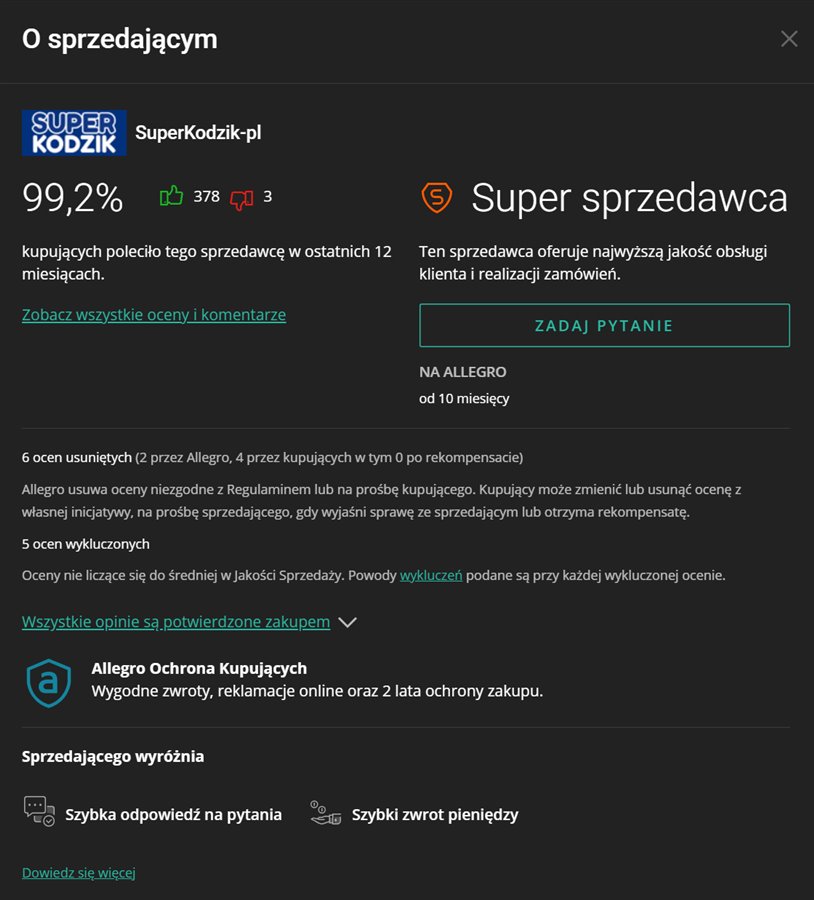Close the O sprzedającym dialog
814x900 pixels.
[x=789, y=39]
